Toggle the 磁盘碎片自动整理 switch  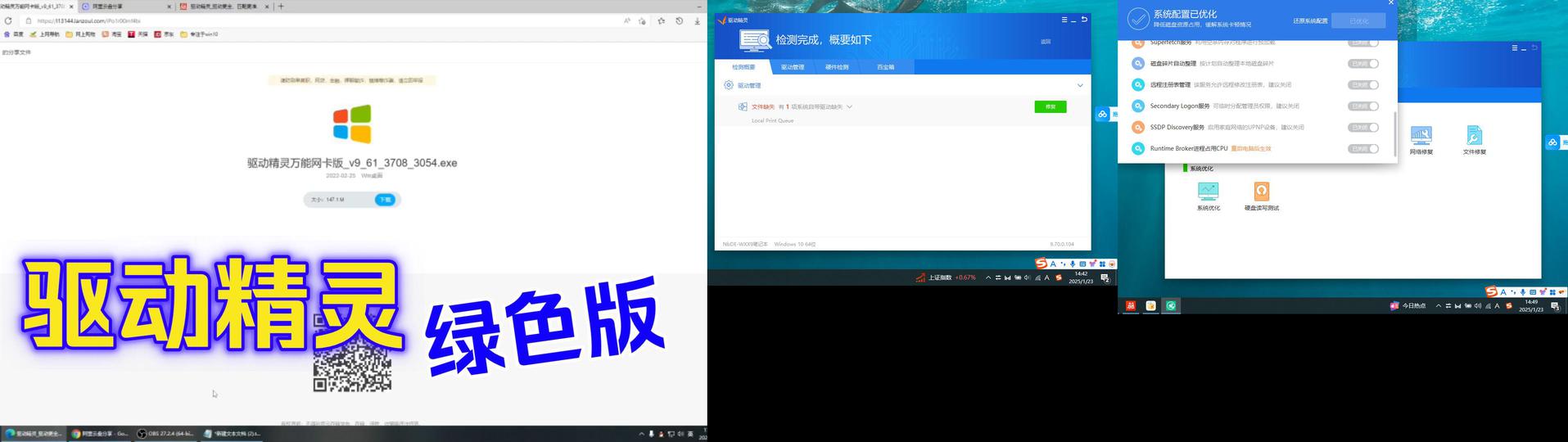(1363, 64)
